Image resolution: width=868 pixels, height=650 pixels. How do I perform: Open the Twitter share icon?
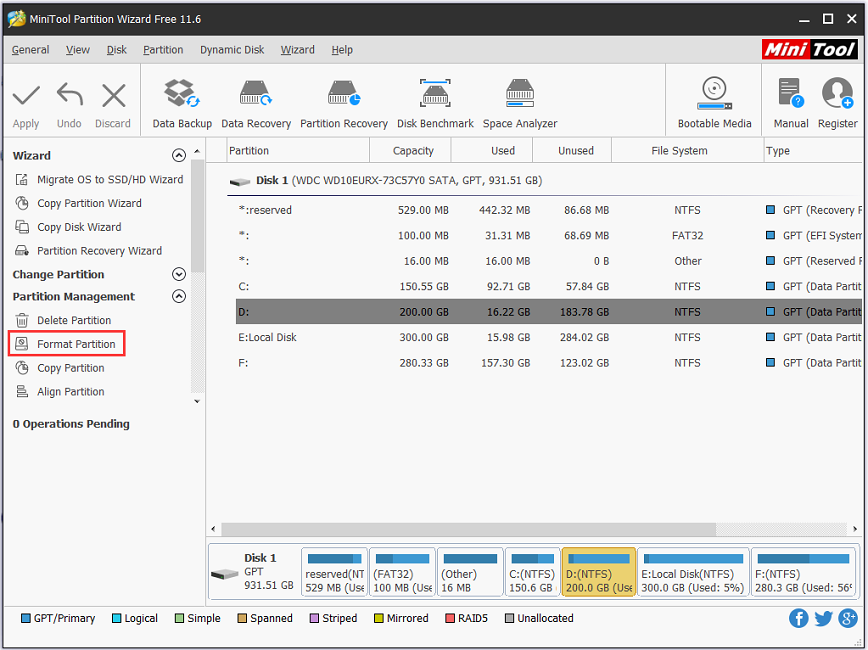tap(823, 618)
